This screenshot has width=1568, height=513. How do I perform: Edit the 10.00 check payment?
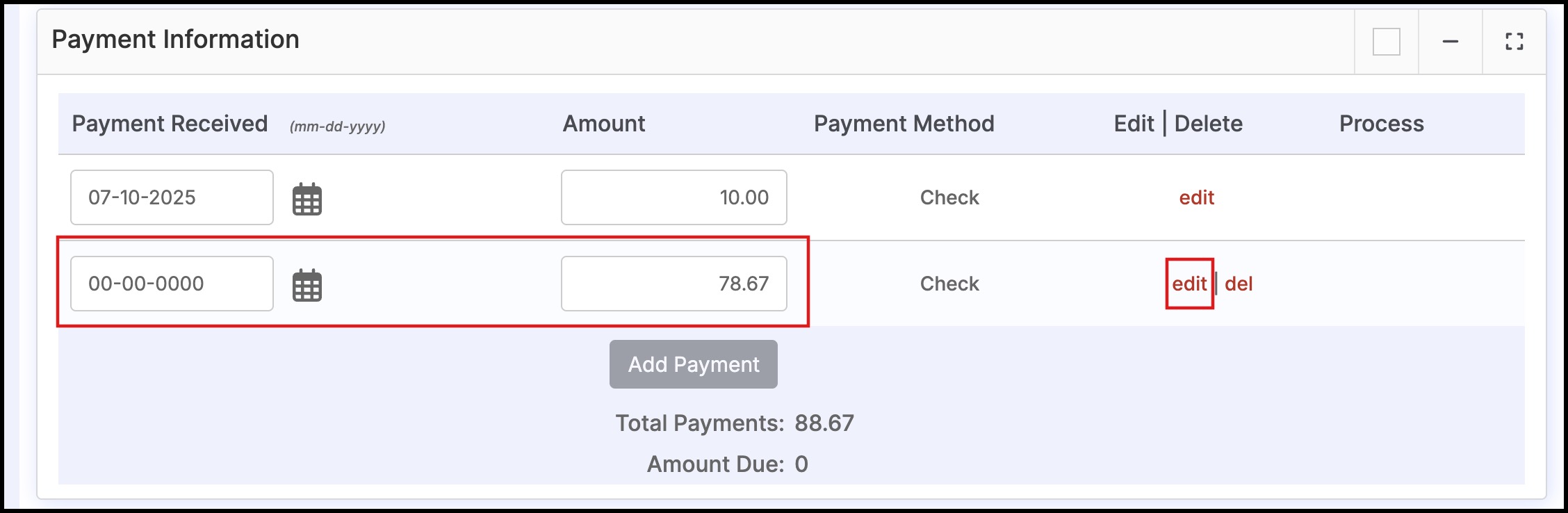1196,197
